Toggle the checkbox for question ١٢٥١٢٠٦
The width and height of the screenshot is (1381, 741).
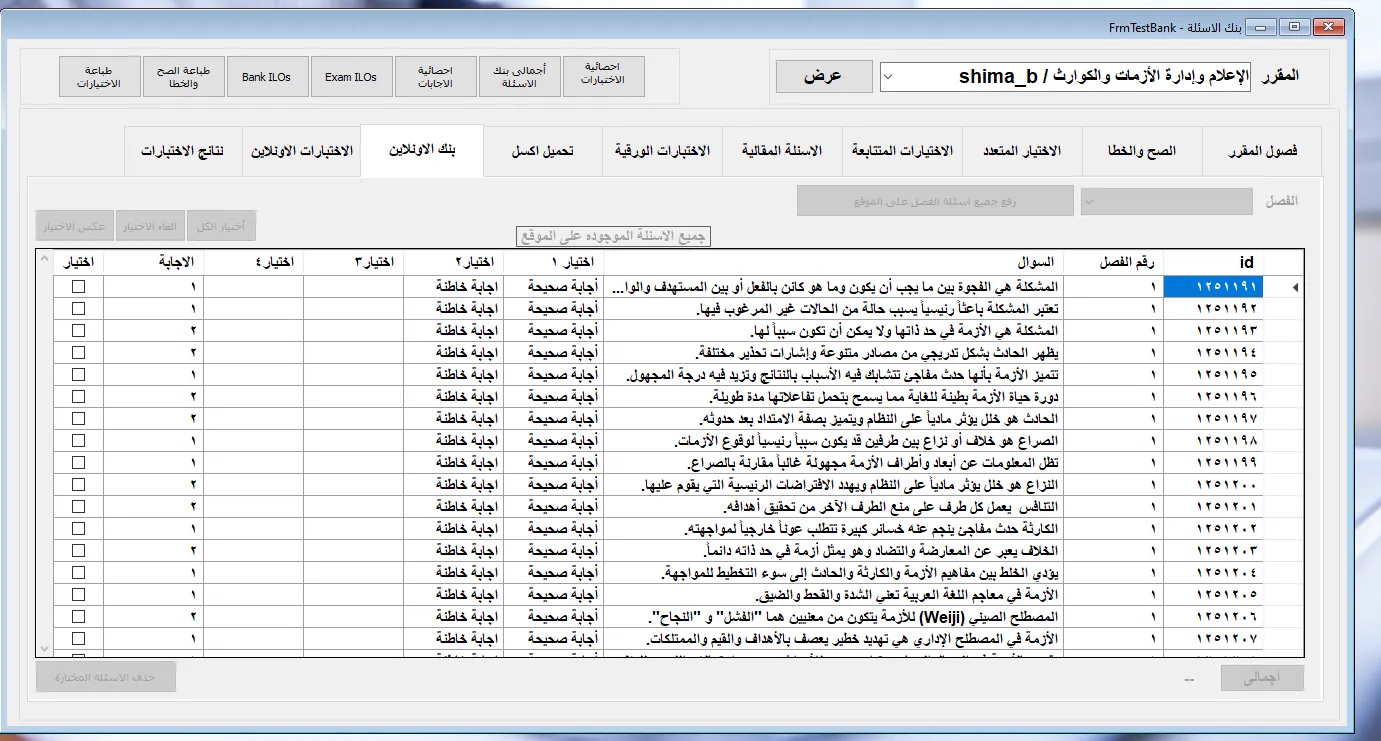click(79, 617)
